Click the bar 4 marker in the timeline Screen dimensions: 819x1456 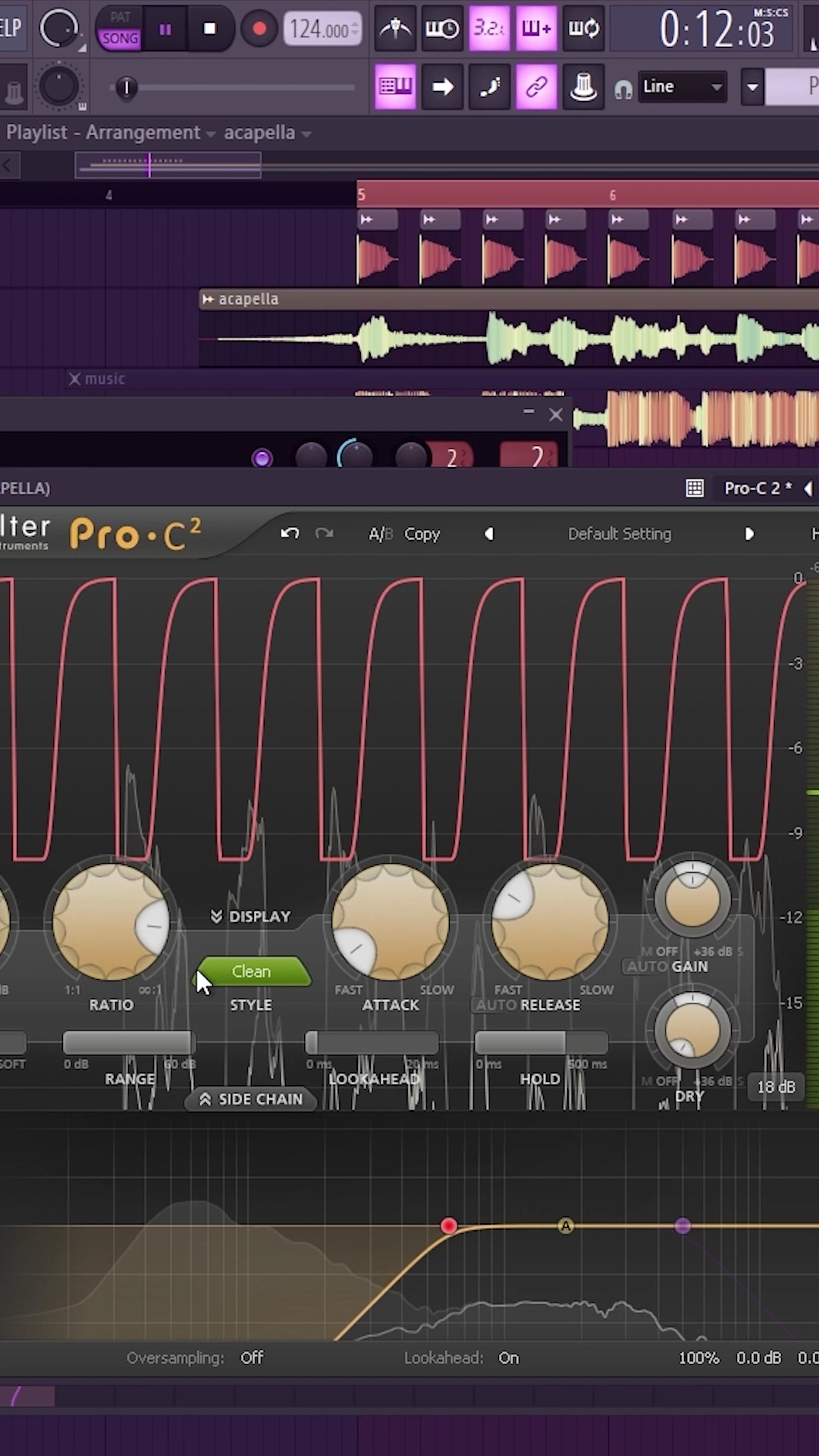[109, 195]
